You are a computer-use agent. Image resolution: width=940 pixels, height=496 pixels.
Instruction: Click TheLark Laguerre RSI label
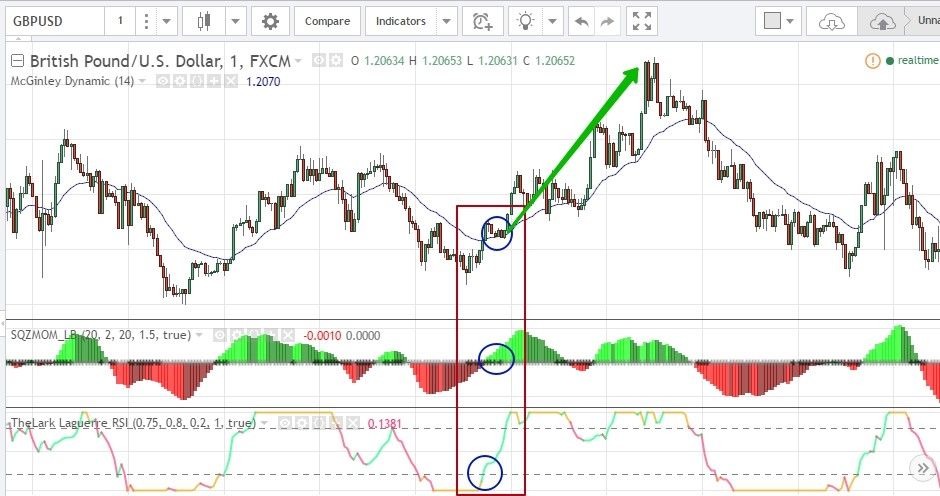click(x=133, y=423)
